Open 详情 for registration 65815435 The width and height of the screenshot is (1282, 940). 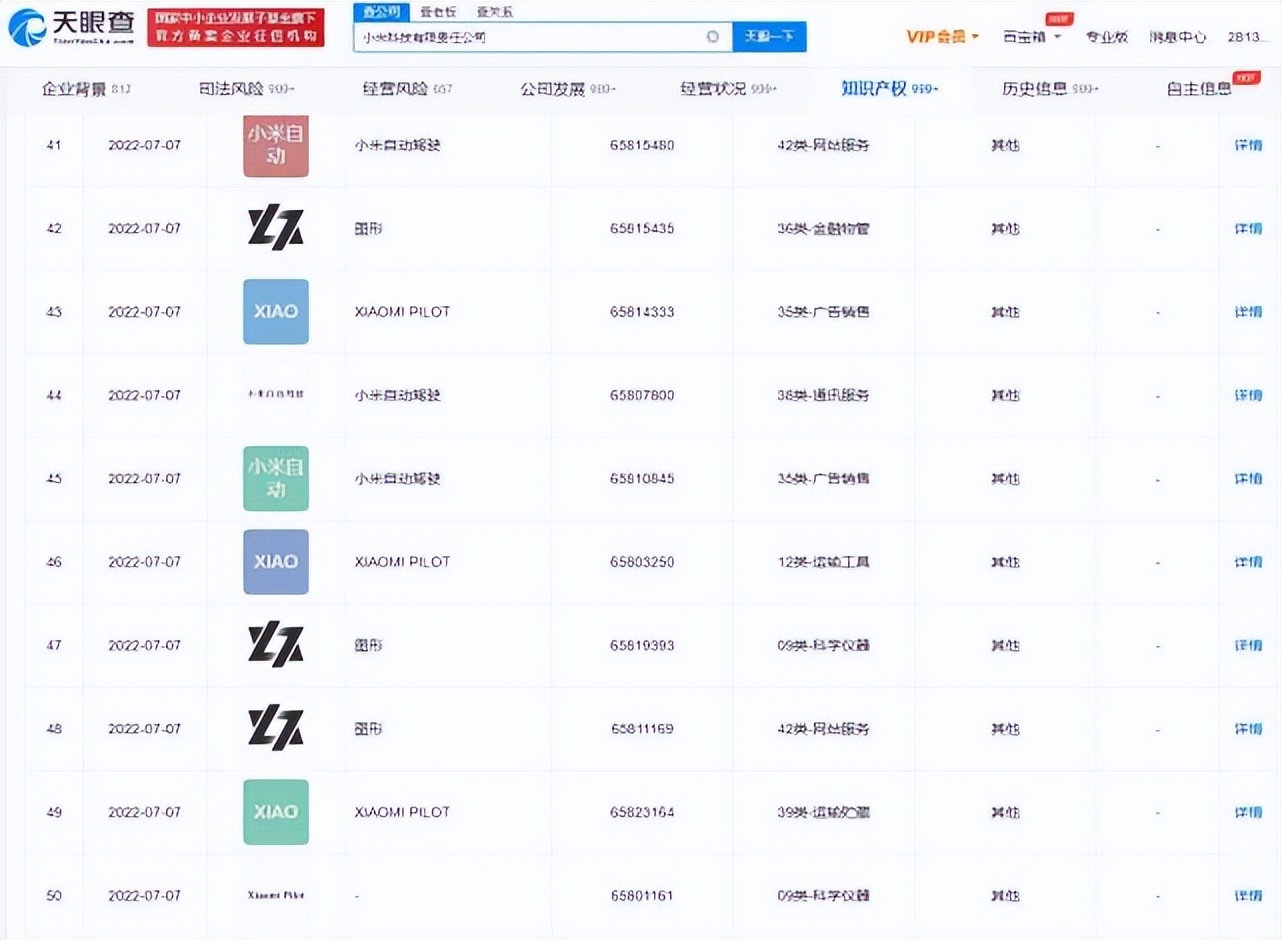(1248, 228)
